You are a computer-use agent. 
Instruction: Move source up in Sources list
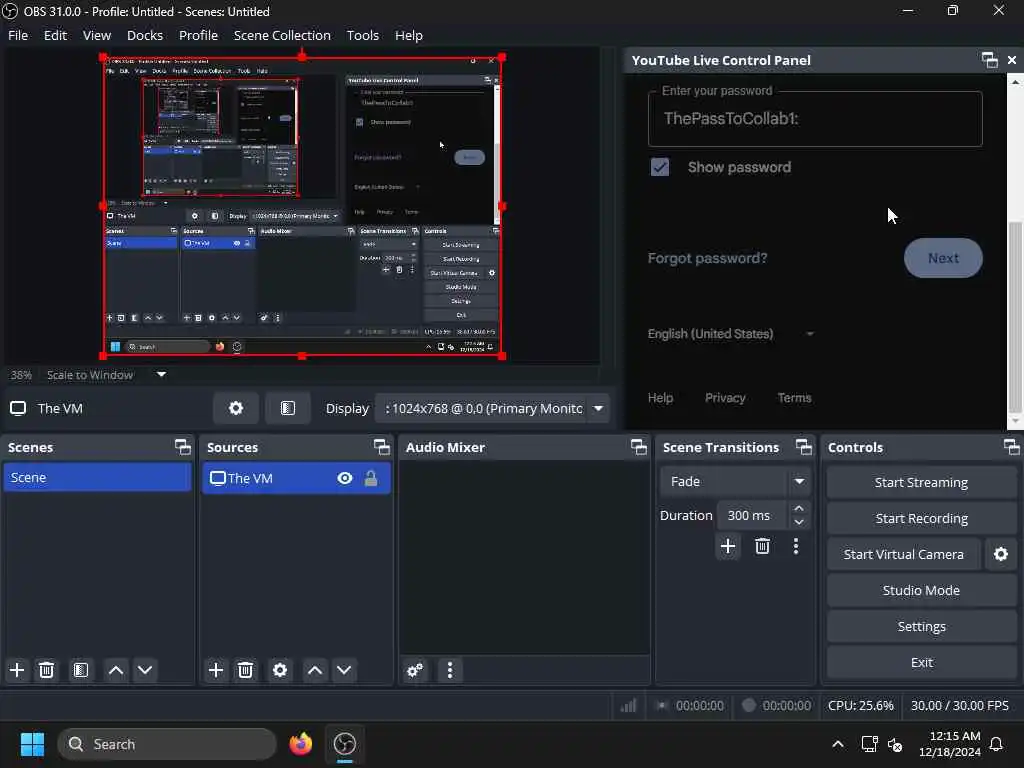click(x=315, y=670)
